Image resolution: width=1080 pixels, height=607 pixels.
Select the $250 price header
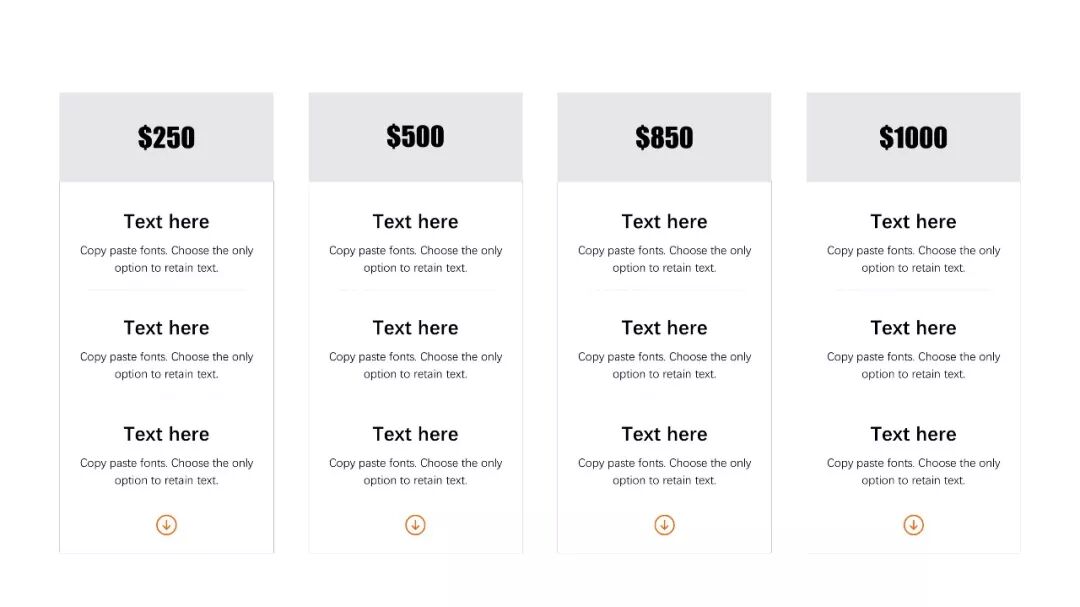(x=166, y=137)
